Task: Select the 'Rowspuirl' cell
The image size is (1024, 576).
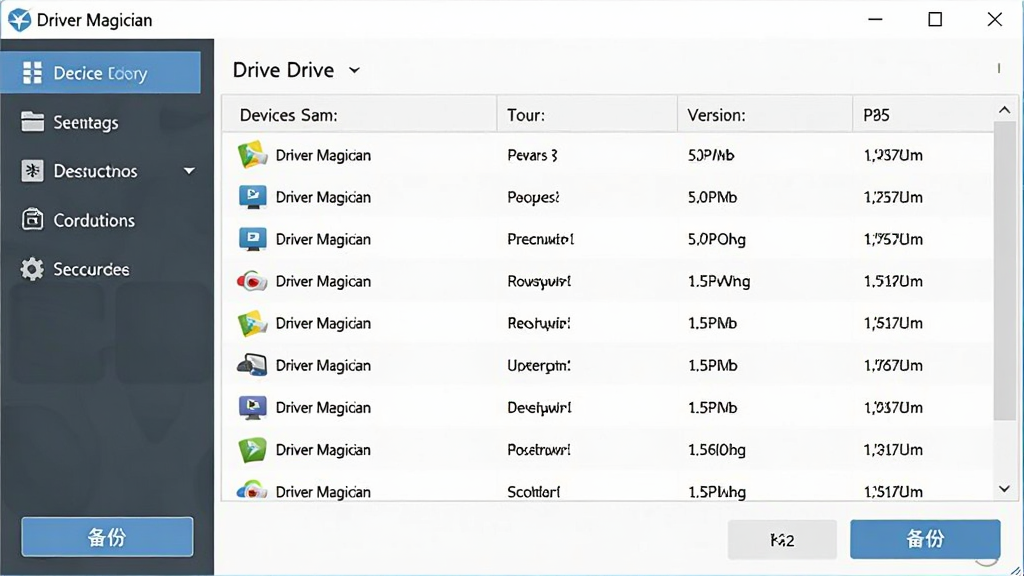Action: [x=539, y=281]
